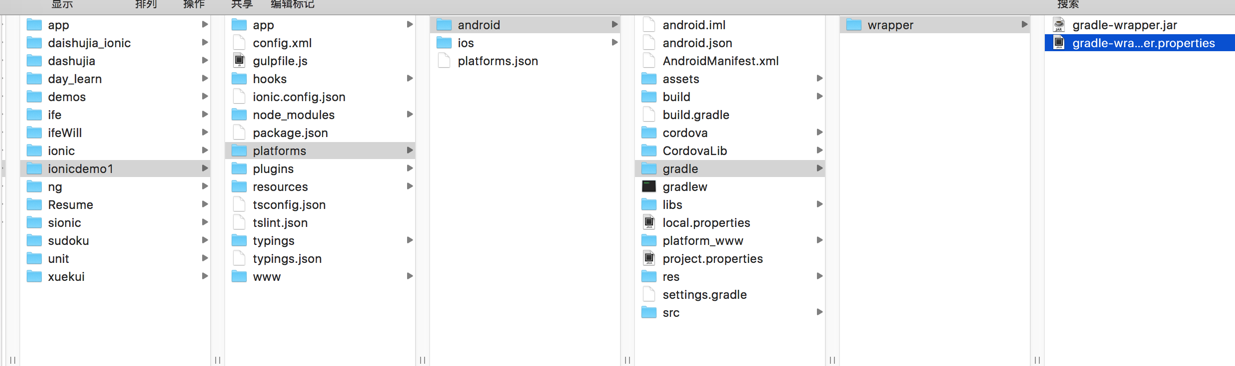Viewport: 1235px width, 366px height.
Task: Click the resize handle below the android column
Action: (x=627, y=360)
